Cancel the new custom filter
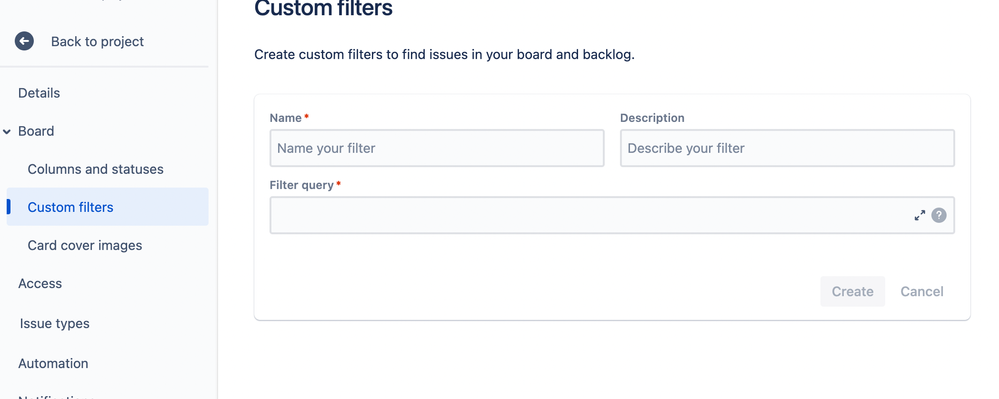999x399 pixels. click(921, 291)
